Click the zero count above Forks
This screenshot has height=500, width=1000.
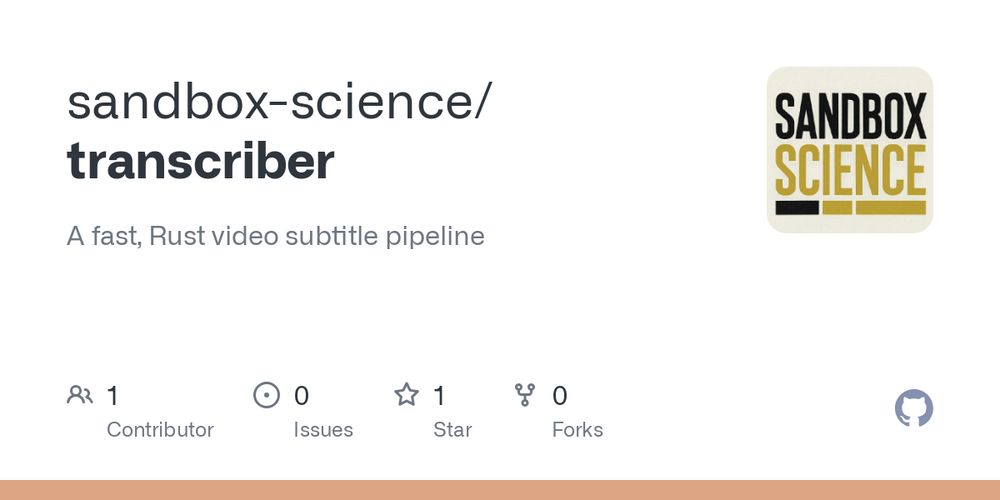[x=559, y=396]
